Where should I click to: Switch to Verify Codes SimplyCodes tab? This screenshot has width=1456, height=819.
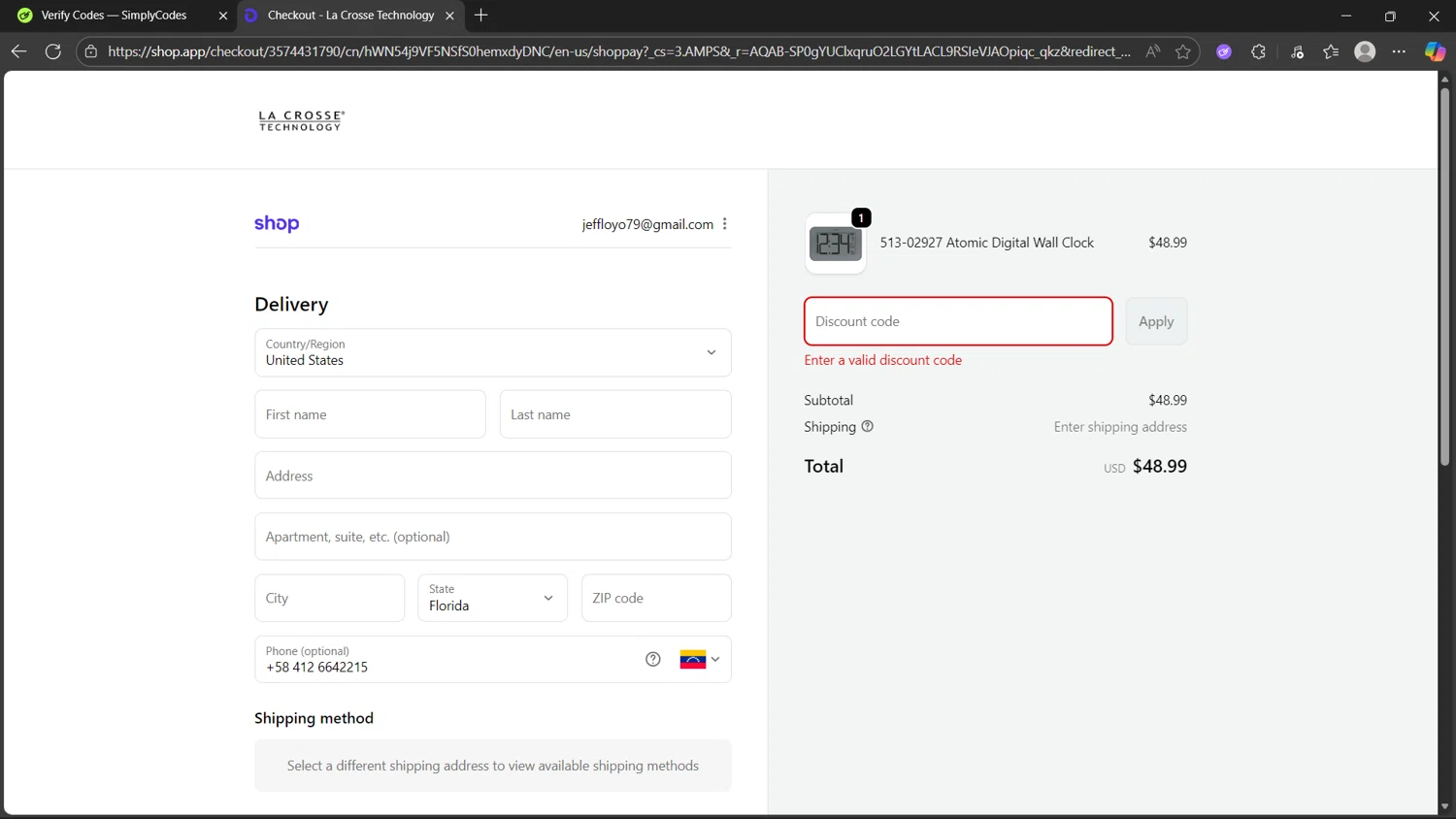(115, 16)
